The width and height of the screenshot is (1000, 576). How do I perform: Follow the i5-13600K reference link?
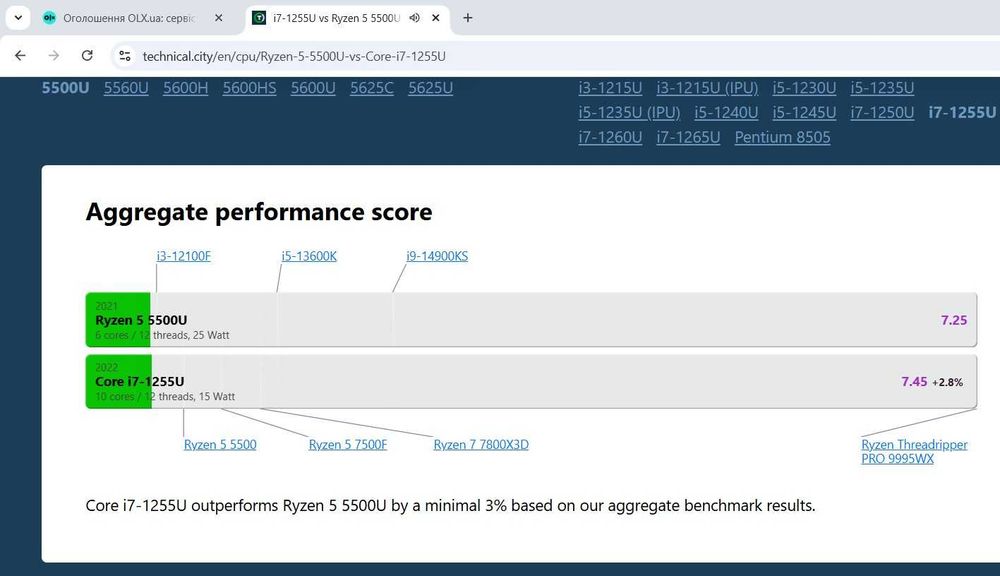point(309,256)
